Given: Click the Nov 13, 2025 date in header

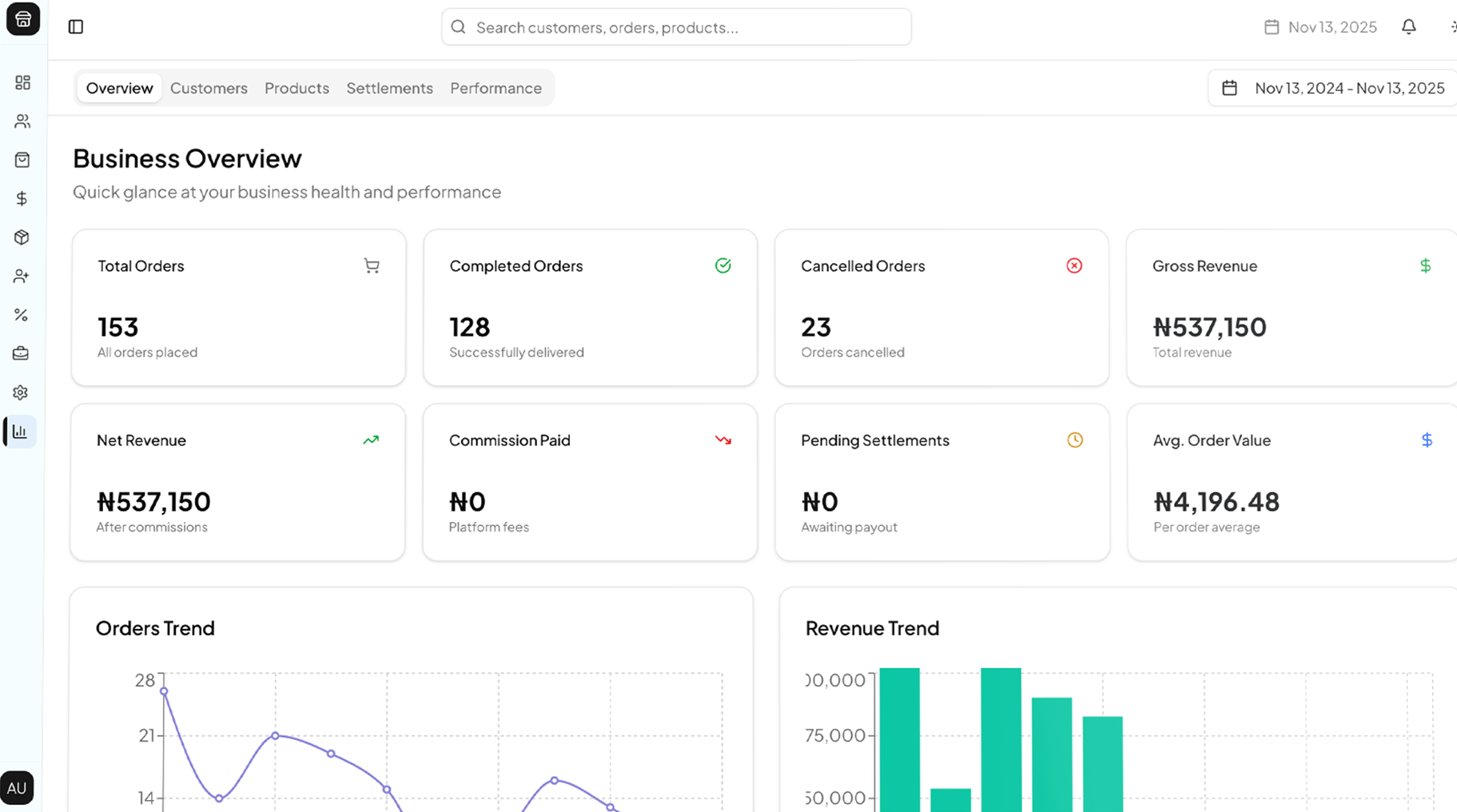Looking at the screenshot, I should coord(1321,27).
